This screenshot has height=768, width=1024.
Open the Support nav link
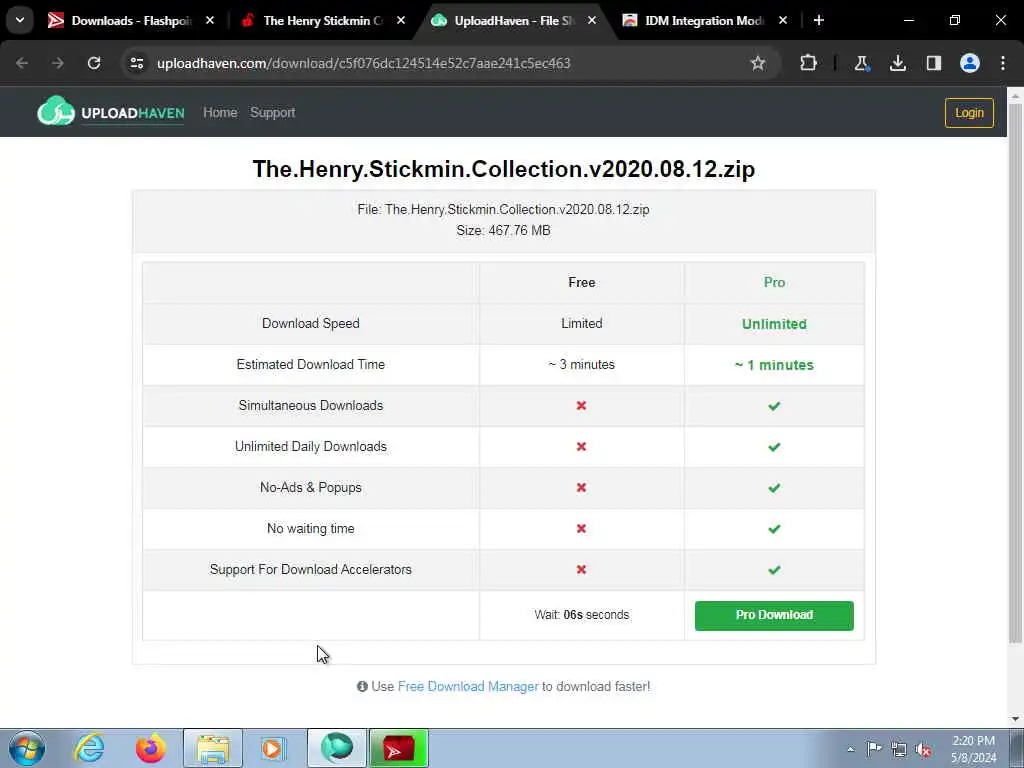(x=272, y=112)
